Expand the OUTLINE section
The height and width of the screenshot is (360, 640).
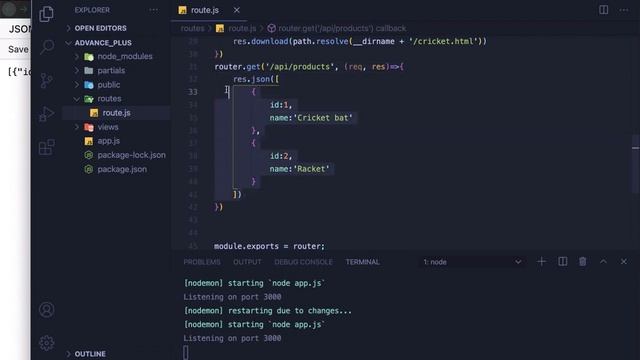click(x=90, y=354)
